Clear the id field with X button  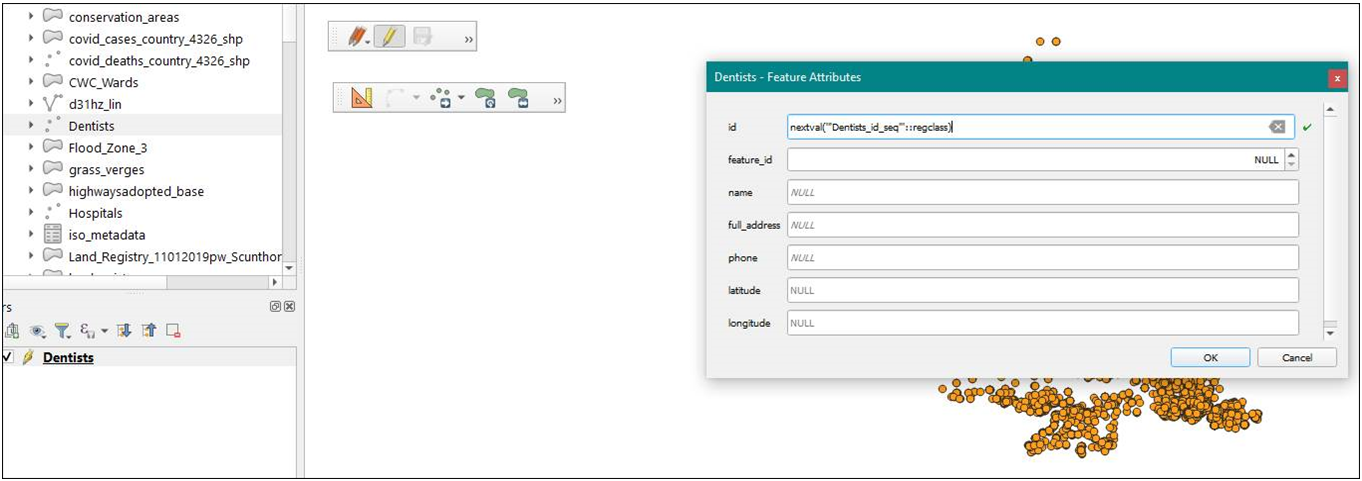click(1277, 127)
